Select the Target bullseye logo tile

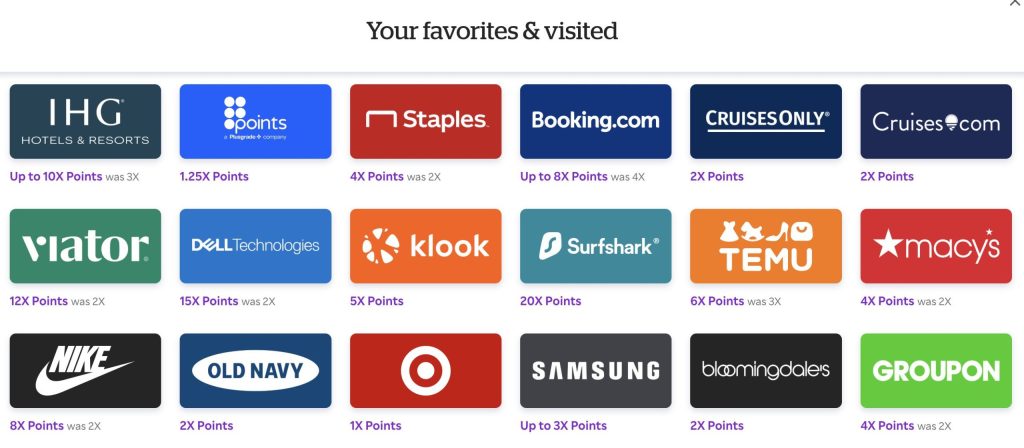pyautogui.click(x=426, y=371)
